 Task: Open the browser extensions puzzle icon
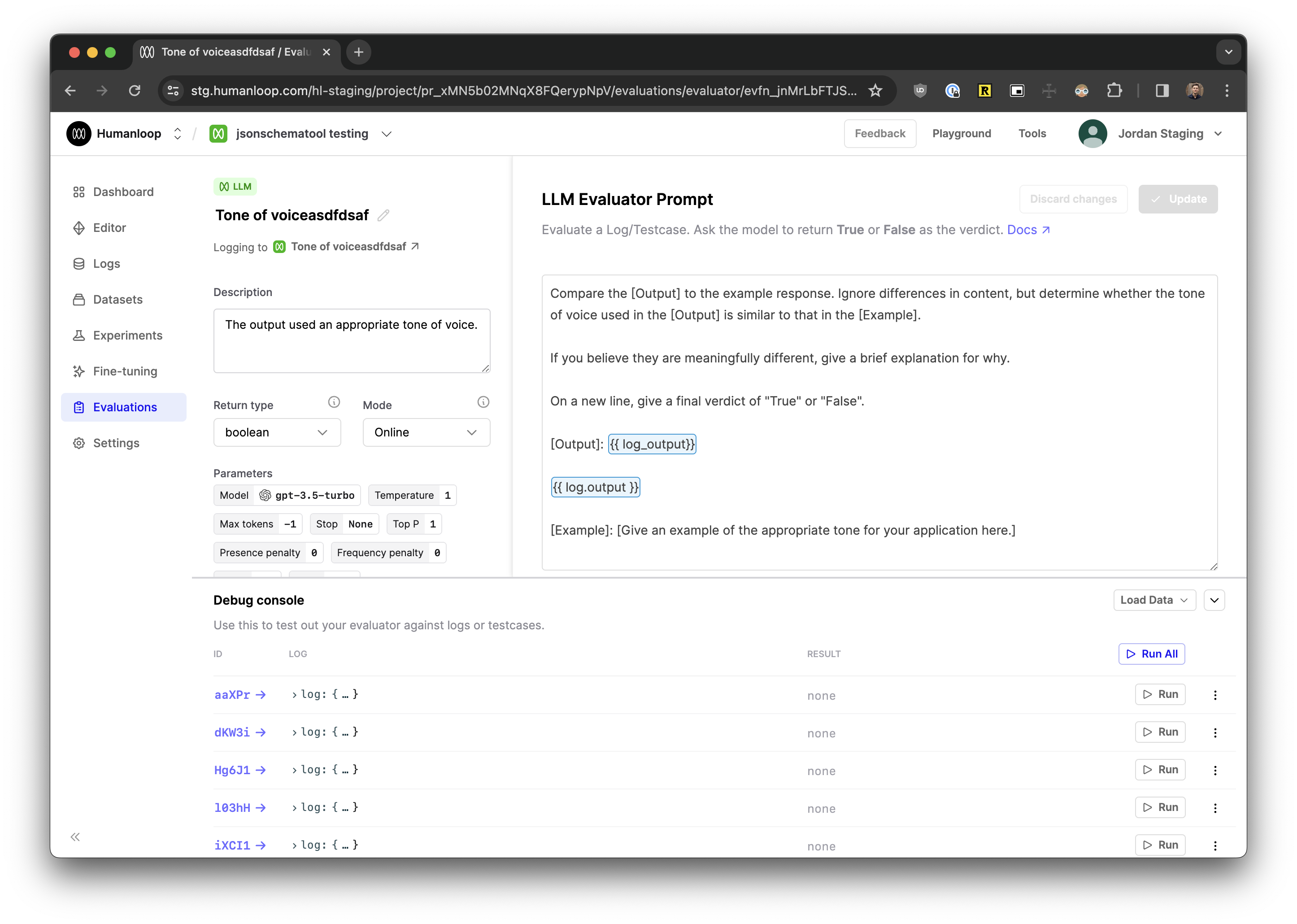pyautogui.click(x=1114, y=91)
